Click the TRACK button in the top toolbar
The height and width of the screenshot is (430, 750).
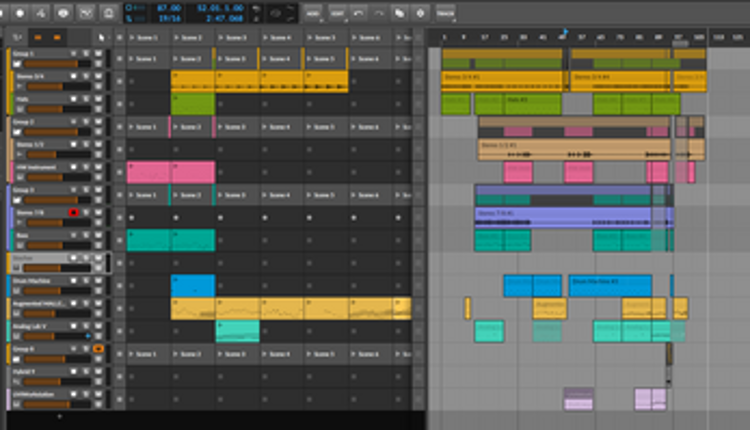(x=446, y=13)
